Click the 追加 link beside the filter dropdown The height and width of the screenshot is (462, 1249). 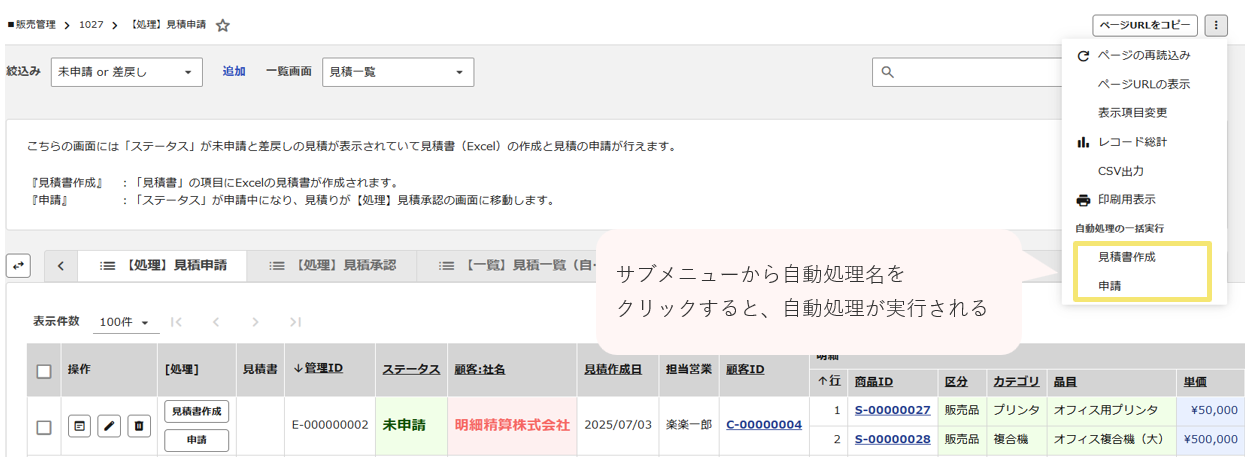coord(234,72)
